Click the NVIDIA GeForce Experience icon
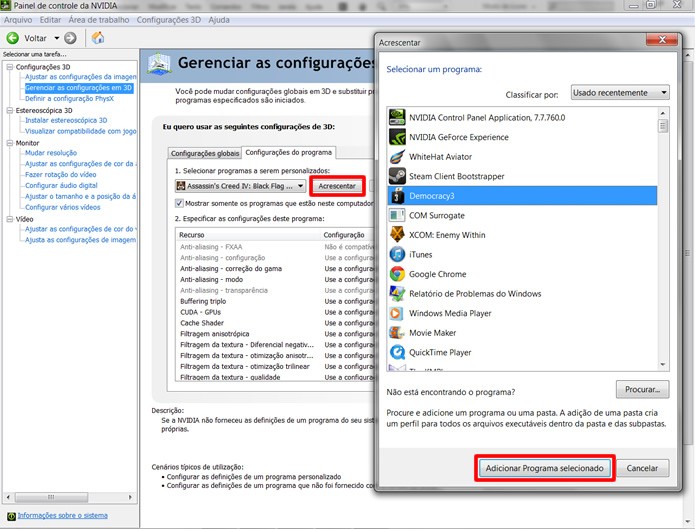The width and height of the screenshot is (695, 529). (397, 137)
